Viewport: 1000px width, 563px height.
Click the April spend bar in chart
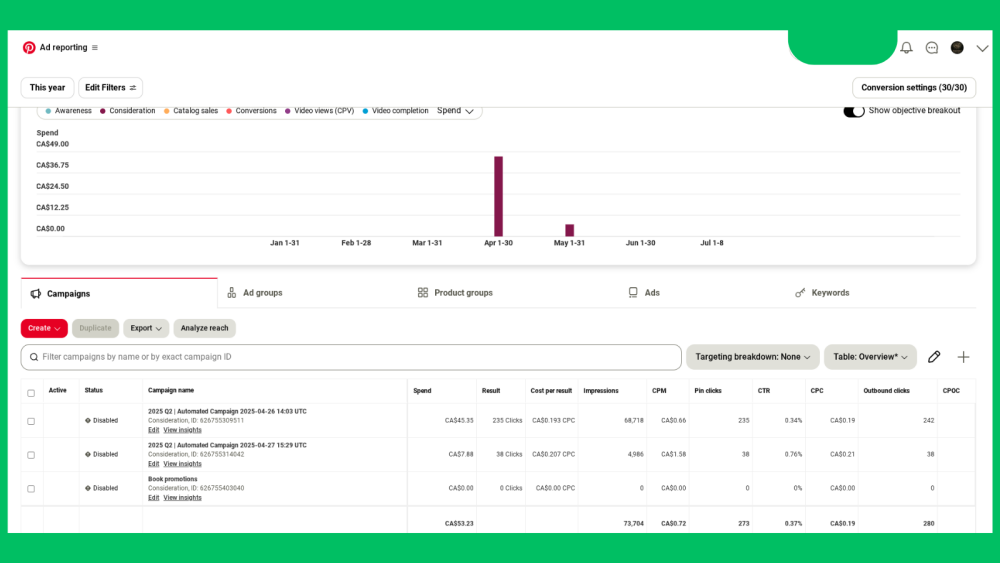[498, 195]
